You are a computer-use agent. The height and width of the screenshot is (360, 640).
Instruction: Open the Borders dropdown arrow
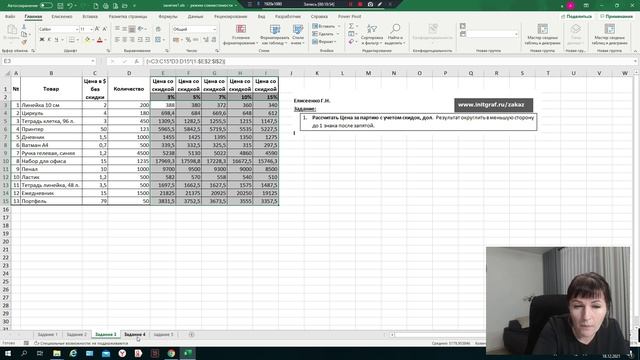coord(78,40)
